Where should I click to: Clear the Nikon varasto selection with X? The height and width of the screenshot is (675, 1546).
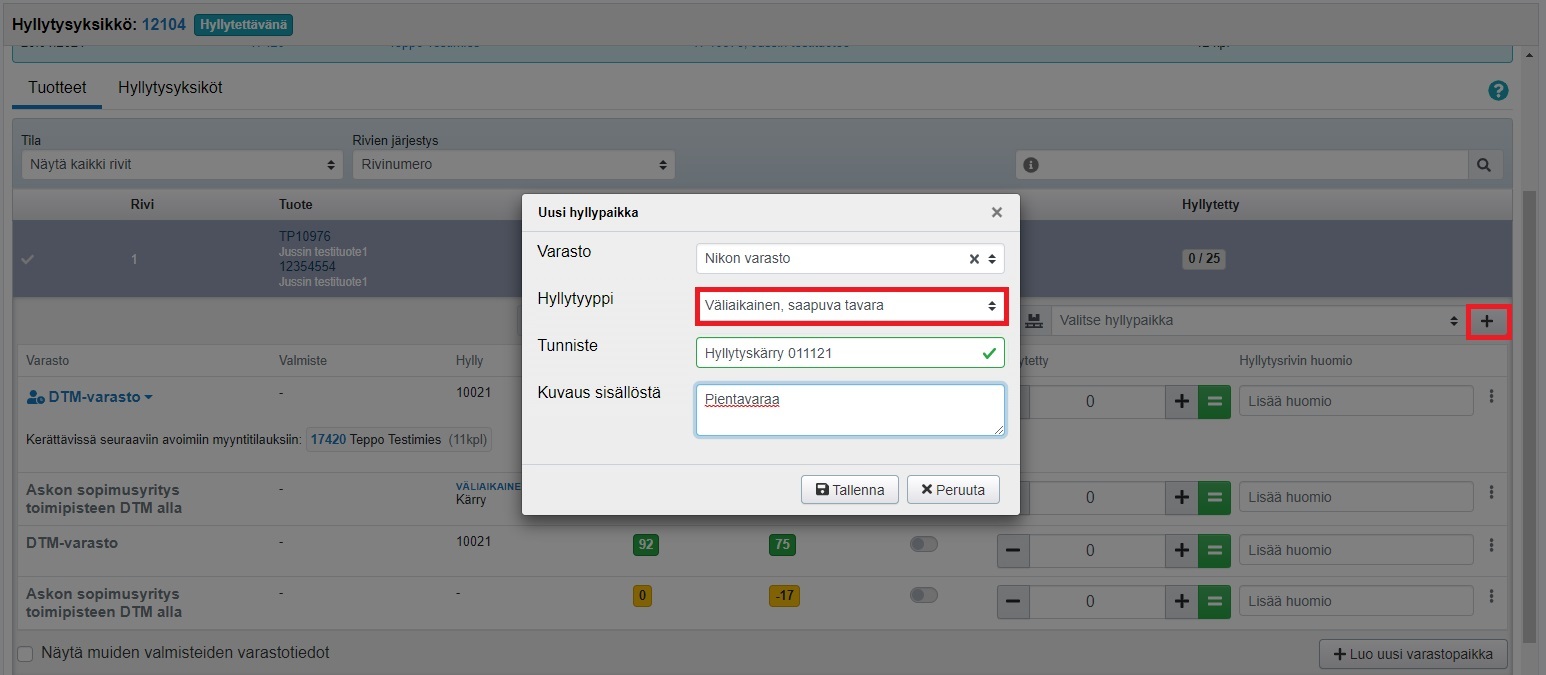coord(974,258)
